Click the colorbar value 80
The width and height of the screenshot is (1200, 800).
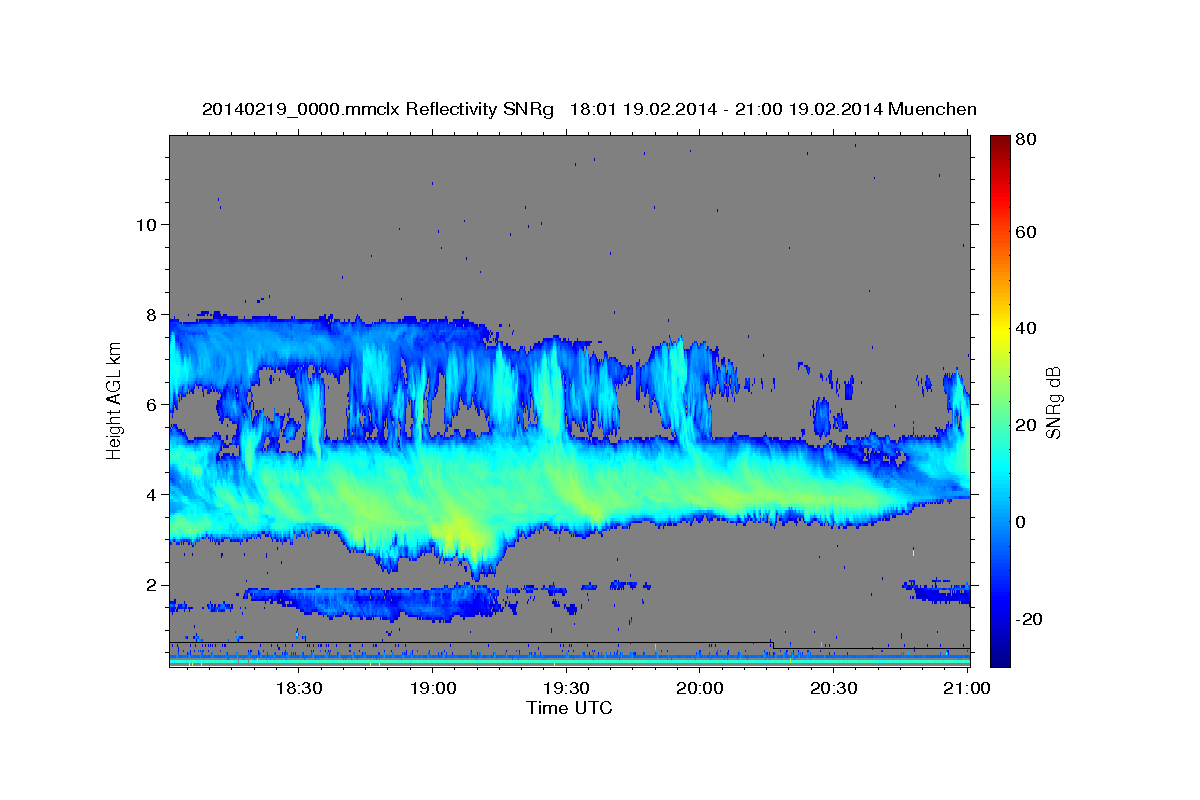(1028, 140)
